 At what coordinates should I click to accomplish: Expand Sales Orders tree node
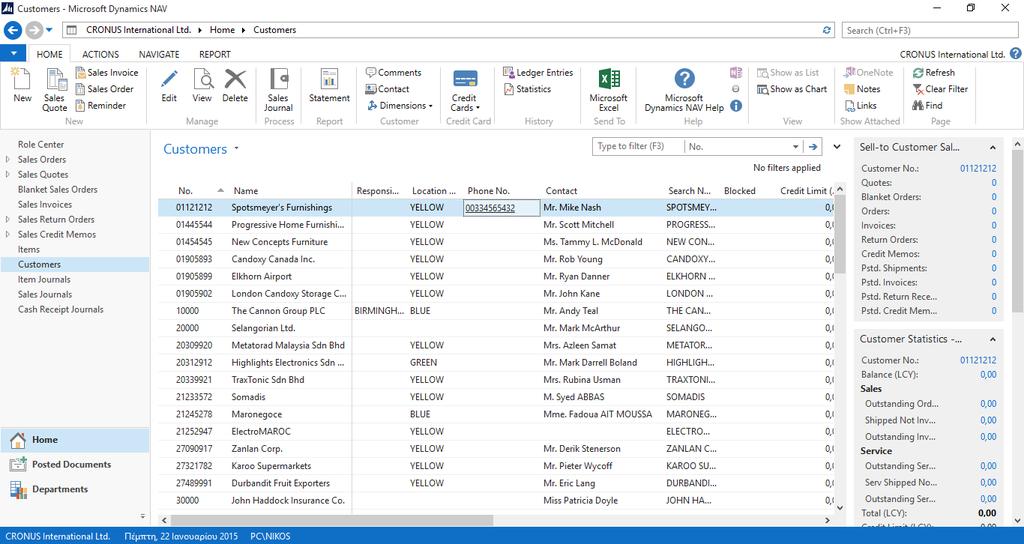8,159
